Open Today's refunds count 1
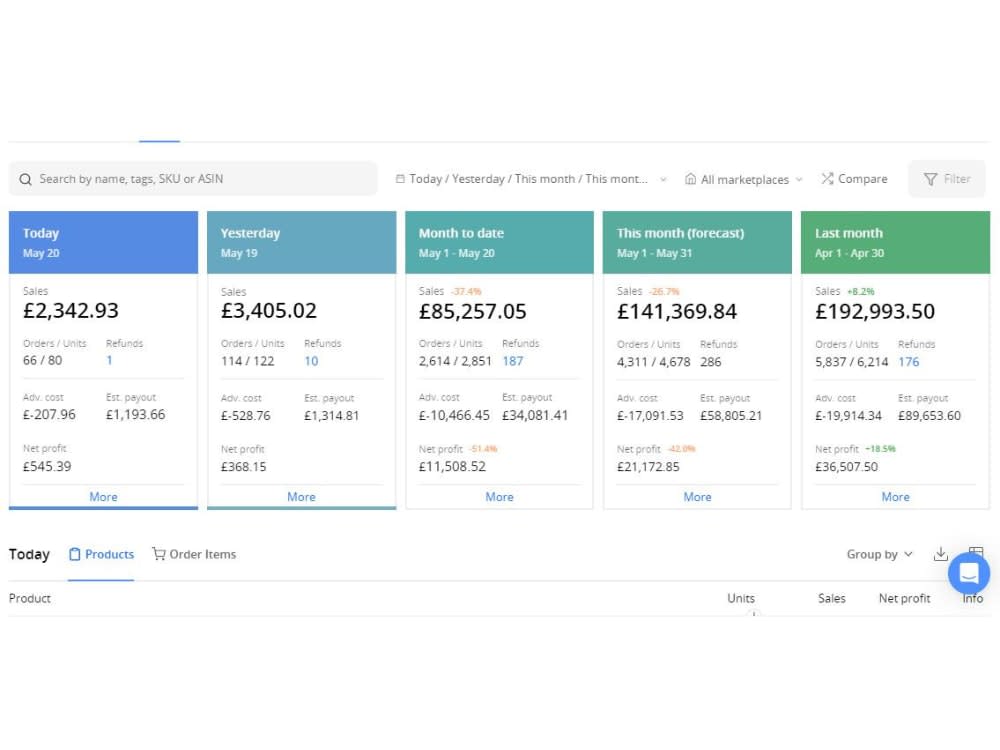 (109, 360)
